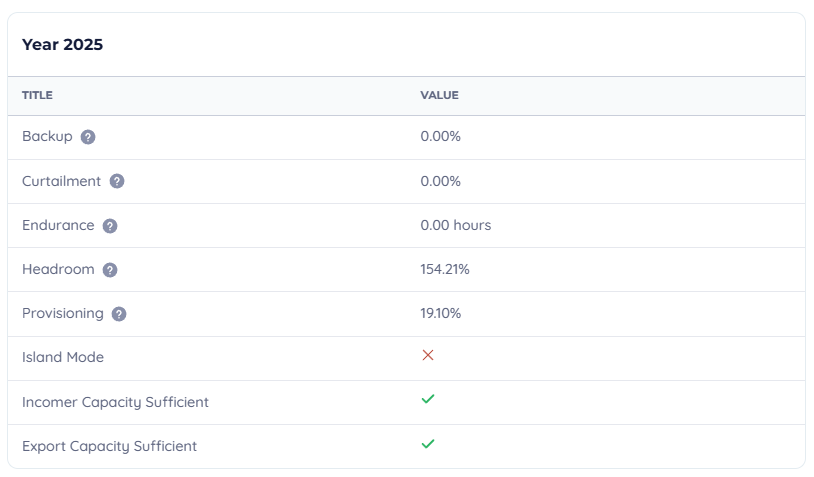The image size is (814, 477).
Task: Click the VALUE column header
Action: [x=439, y=96]
